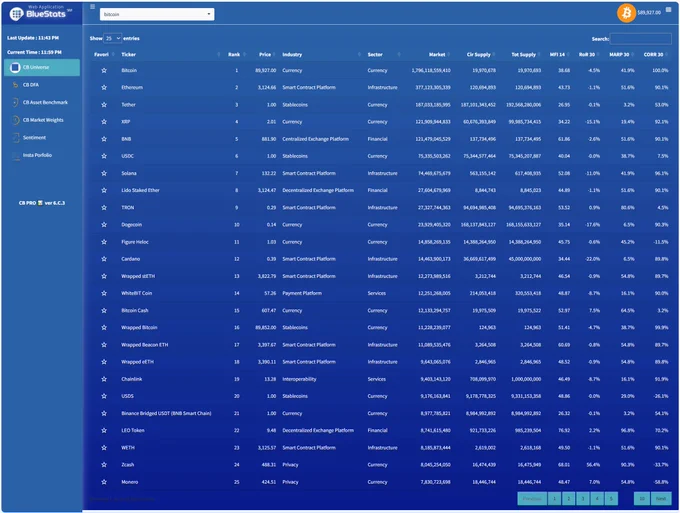The width and height of the screenshot is (680, 513).
Task: Click the small icon at top-right corner
Action: tap(668, 10)
